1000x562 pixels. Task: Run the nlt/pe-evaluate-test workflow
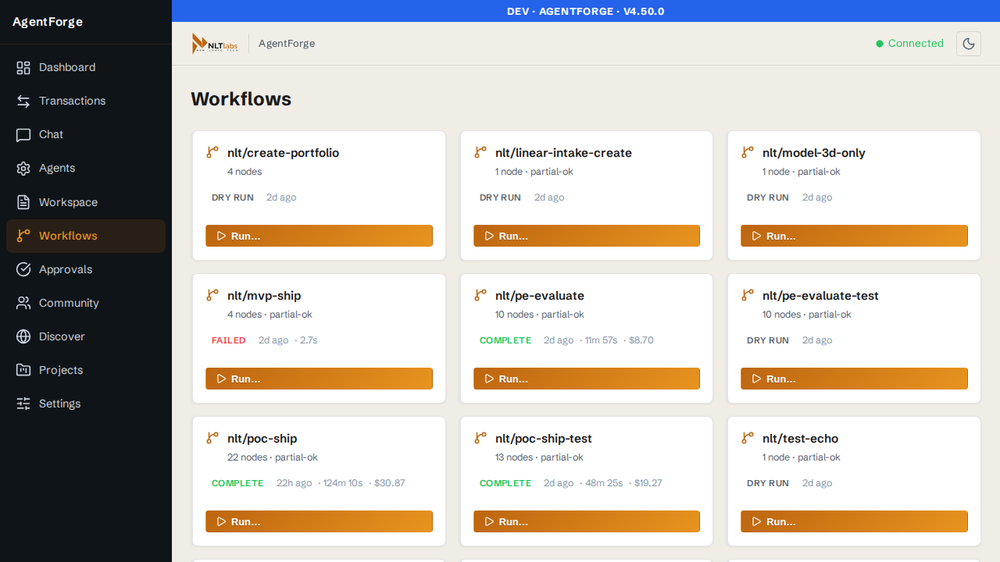point(854,379)
